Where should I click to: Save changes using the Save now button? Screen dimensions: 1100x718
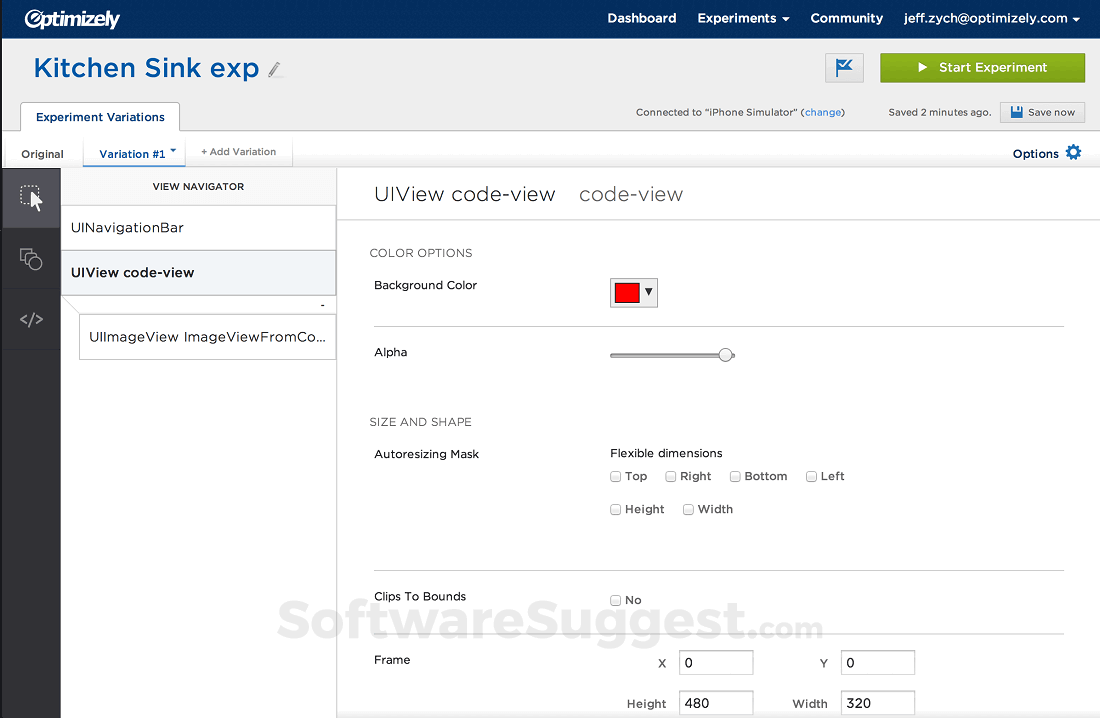click(x=1042, y=112)
